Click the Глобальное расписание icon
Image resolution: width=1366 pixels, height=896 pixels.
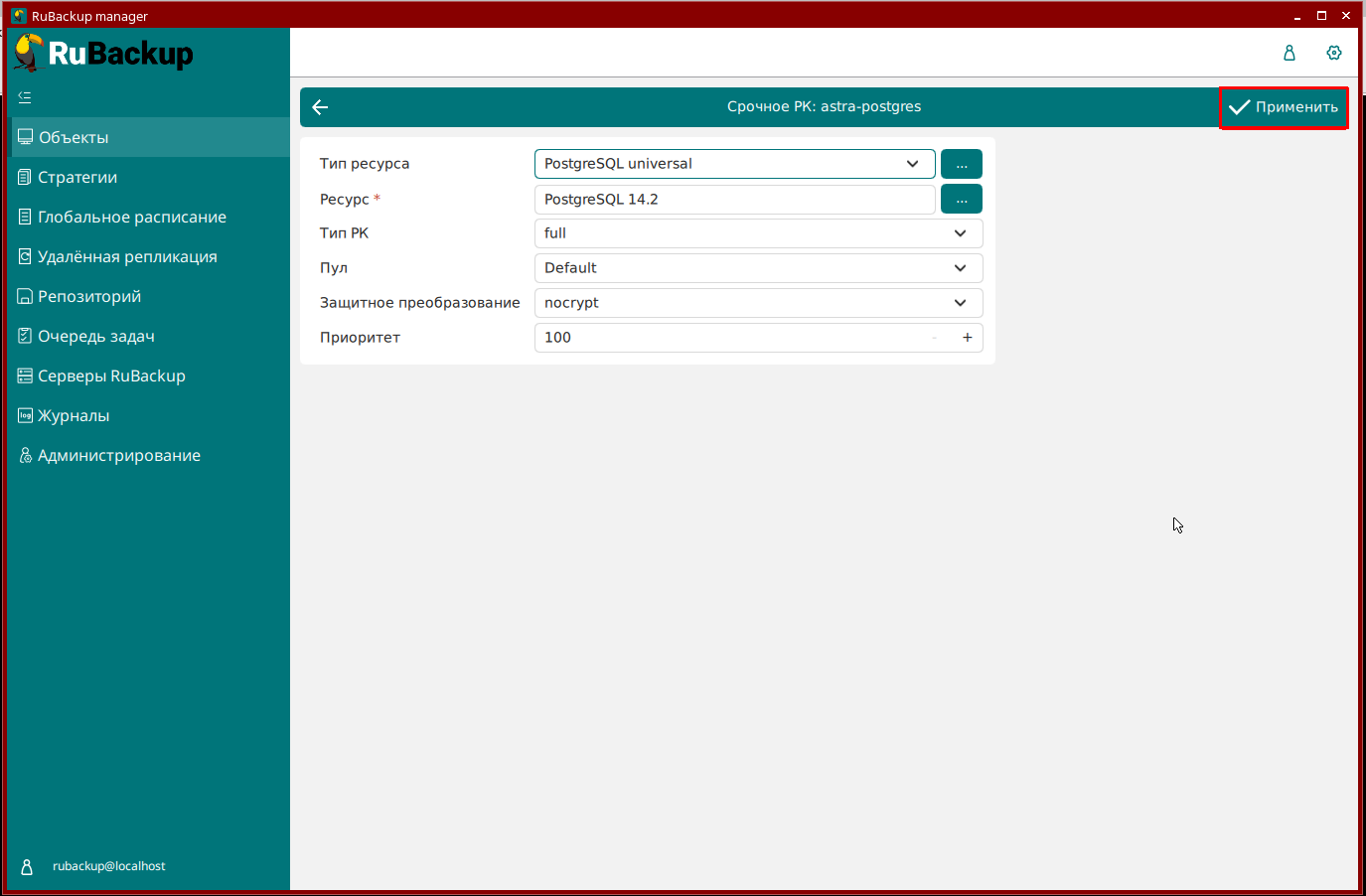(x=25, y=217)
